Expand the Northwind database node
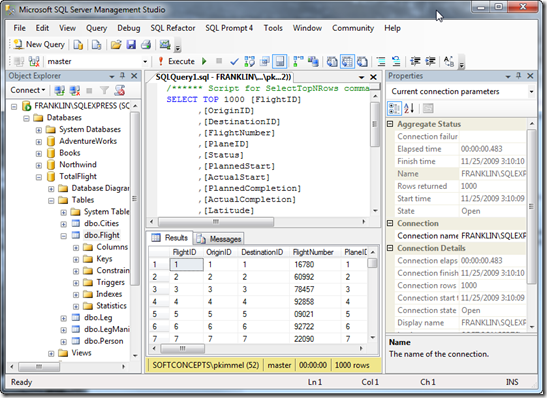547x398 pixels. click(x=39, y=165)
